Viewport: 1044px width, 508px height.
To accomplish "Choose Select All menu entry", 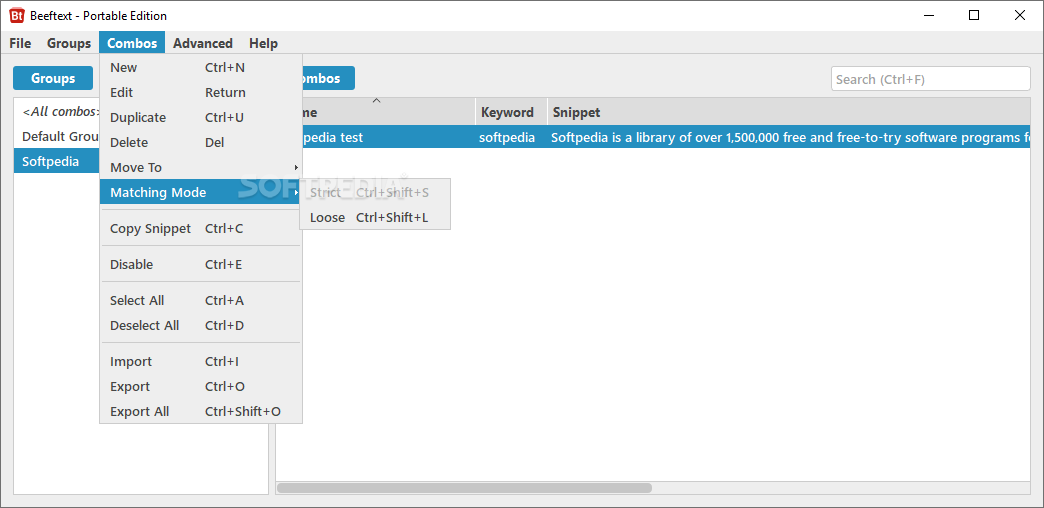I will point(201,300).
